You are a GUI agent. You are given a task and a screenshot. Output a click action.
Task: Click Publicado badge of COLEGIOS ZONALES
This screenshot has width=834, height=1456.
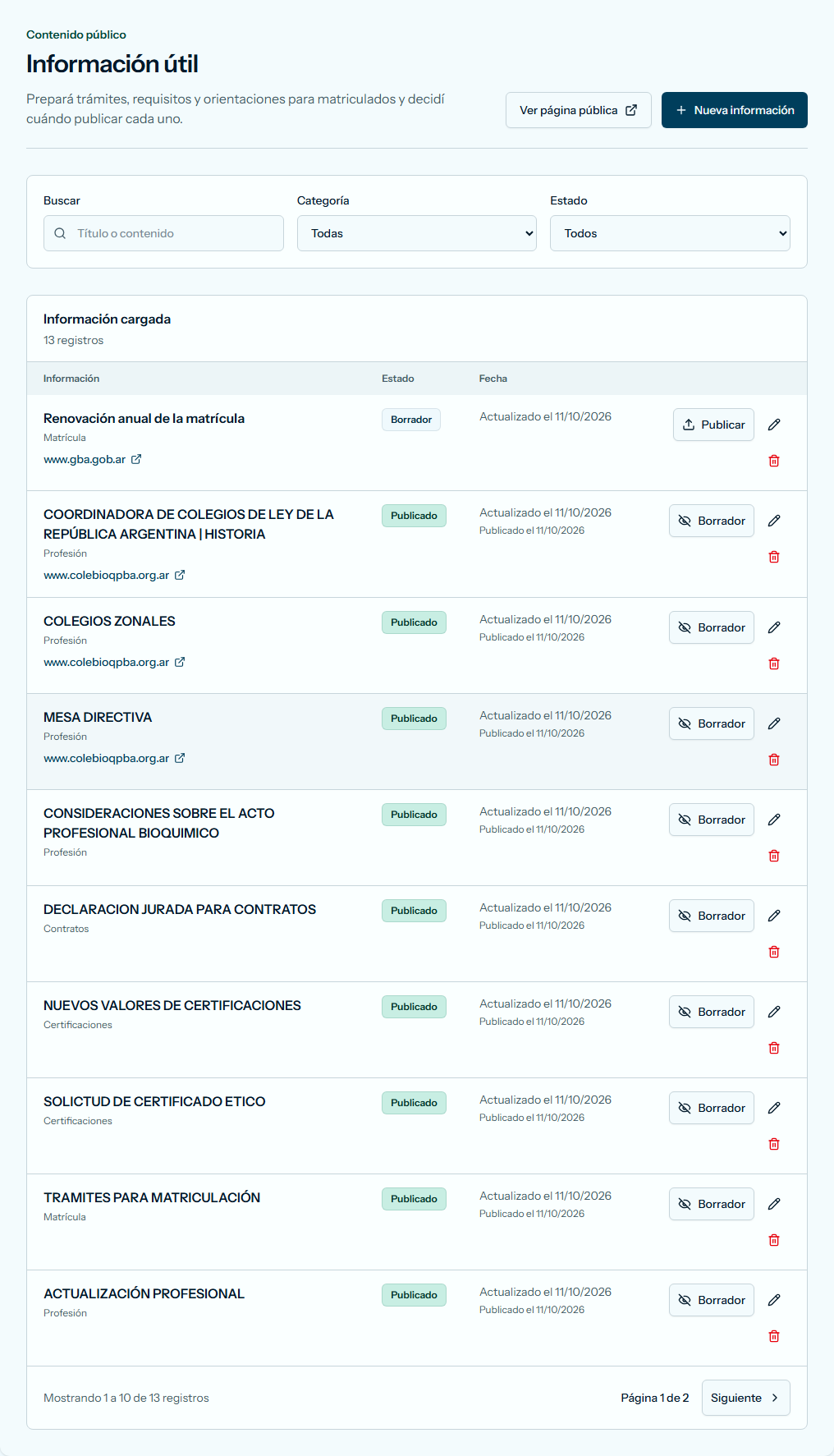414,622
